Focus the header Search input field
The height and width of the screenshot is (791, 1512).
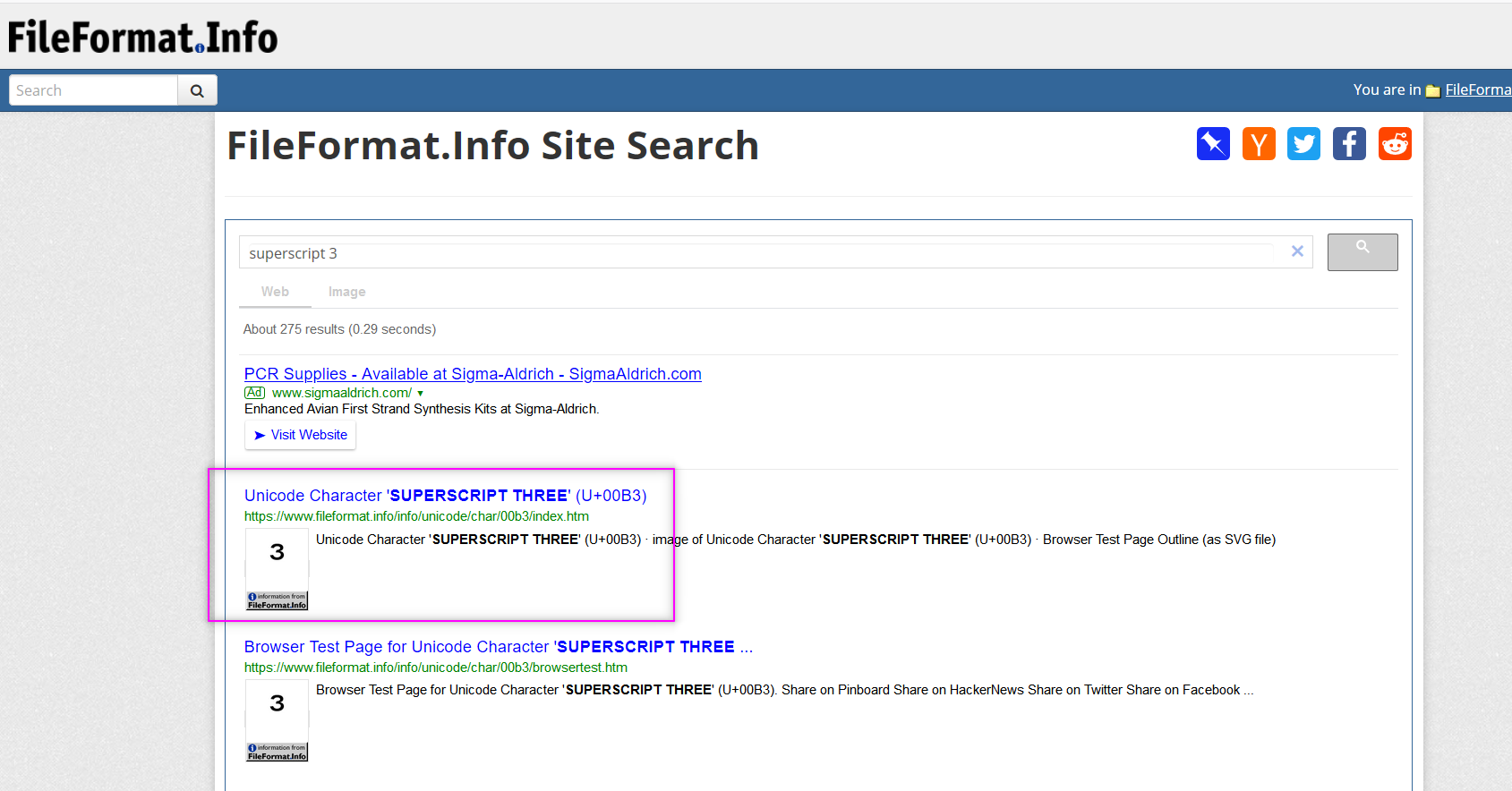tap(93, 90)
